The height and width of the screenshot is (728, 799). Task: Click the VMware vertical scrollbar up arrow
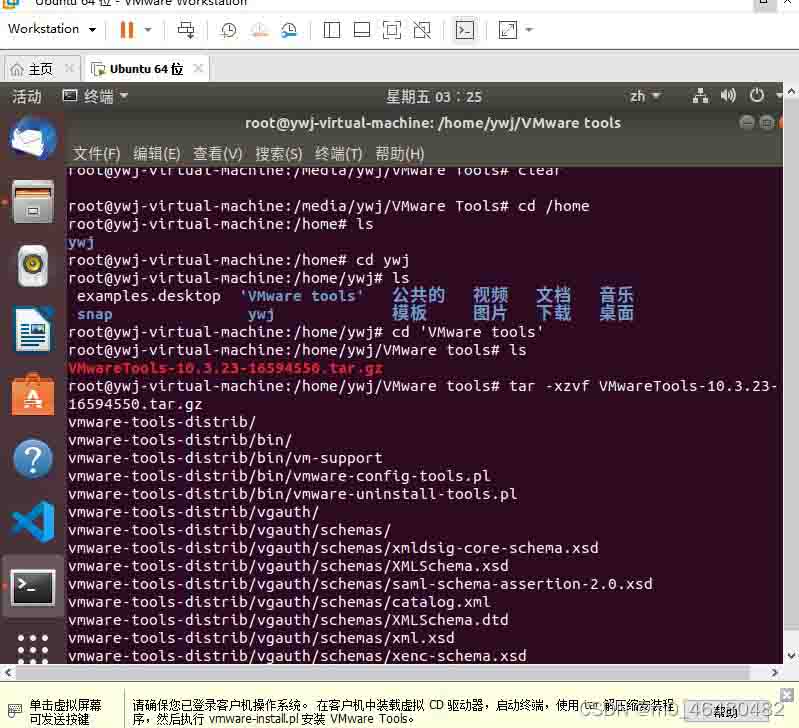point(791,92)
